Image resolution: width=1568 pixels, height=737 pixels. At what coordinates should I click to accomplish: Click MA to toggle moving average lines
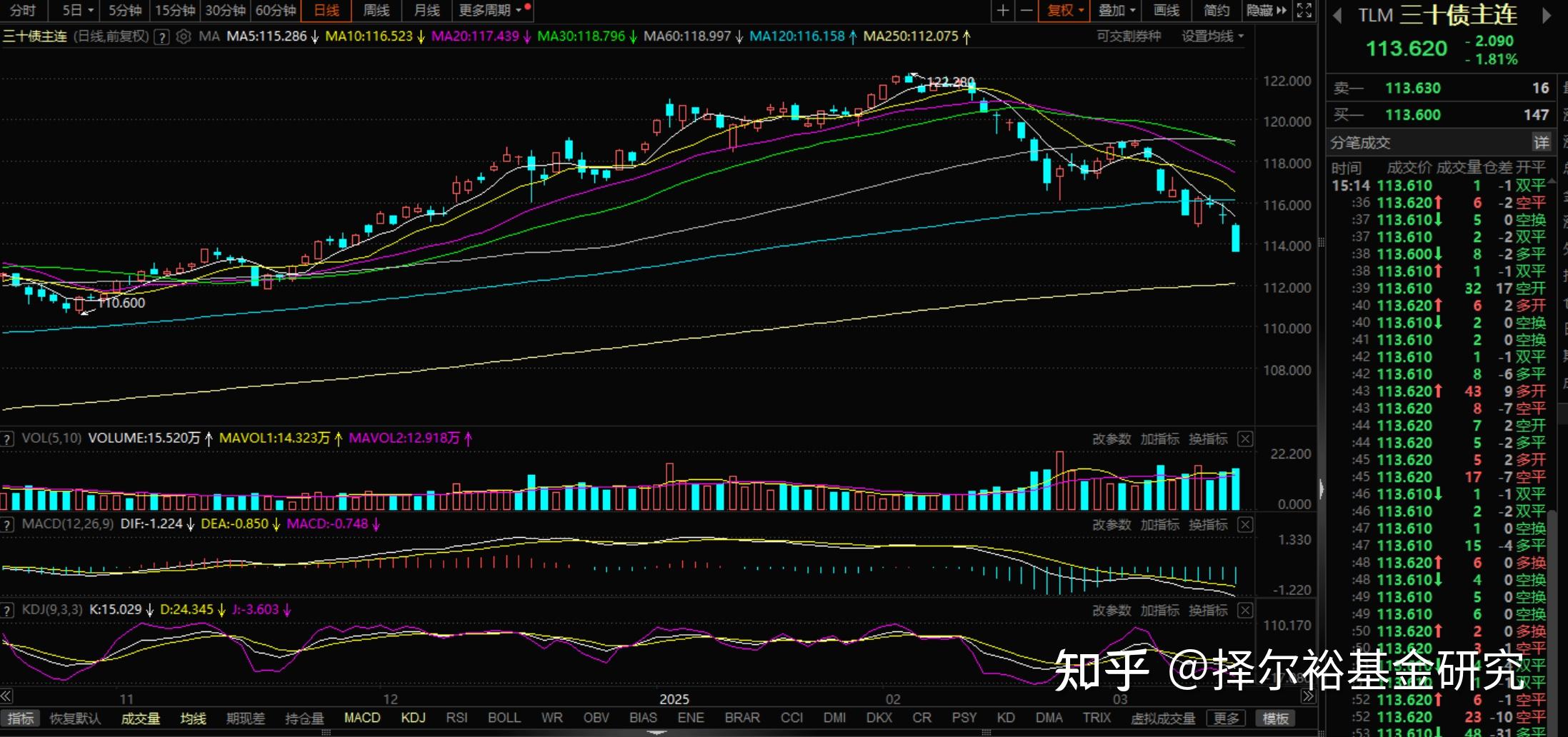209,36
